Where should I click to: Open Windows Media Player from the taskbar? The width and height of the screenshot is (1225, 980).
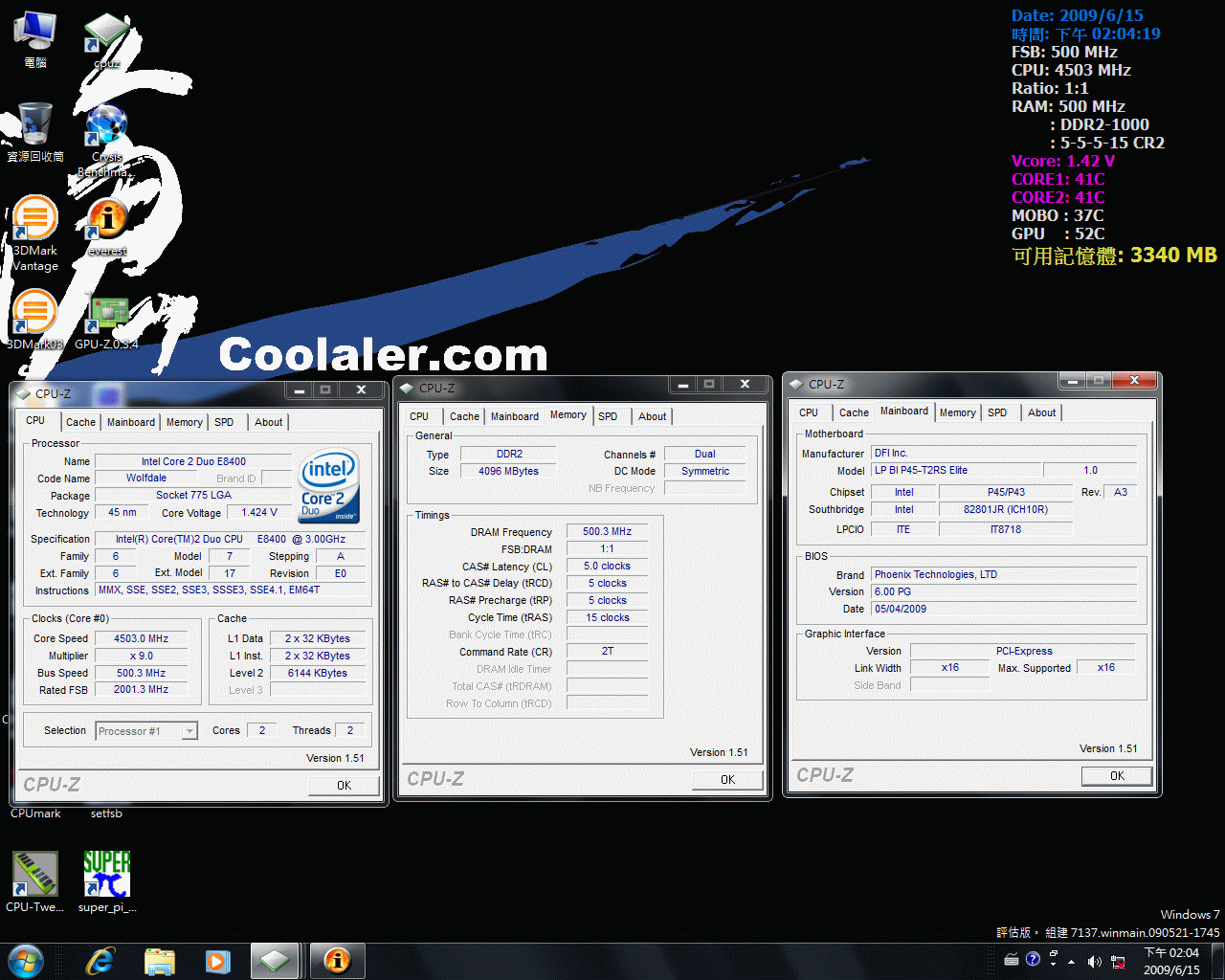tap(218, 961)
